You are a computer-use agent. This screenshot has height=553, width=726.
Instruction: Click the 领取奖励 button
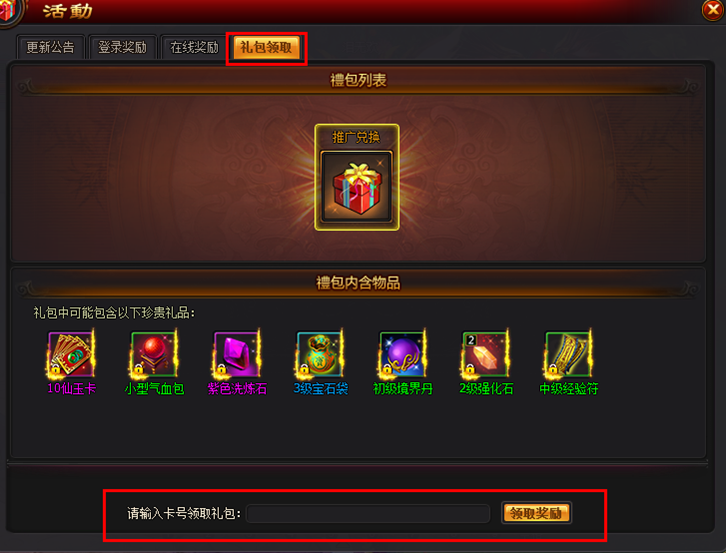pos(536,513)
